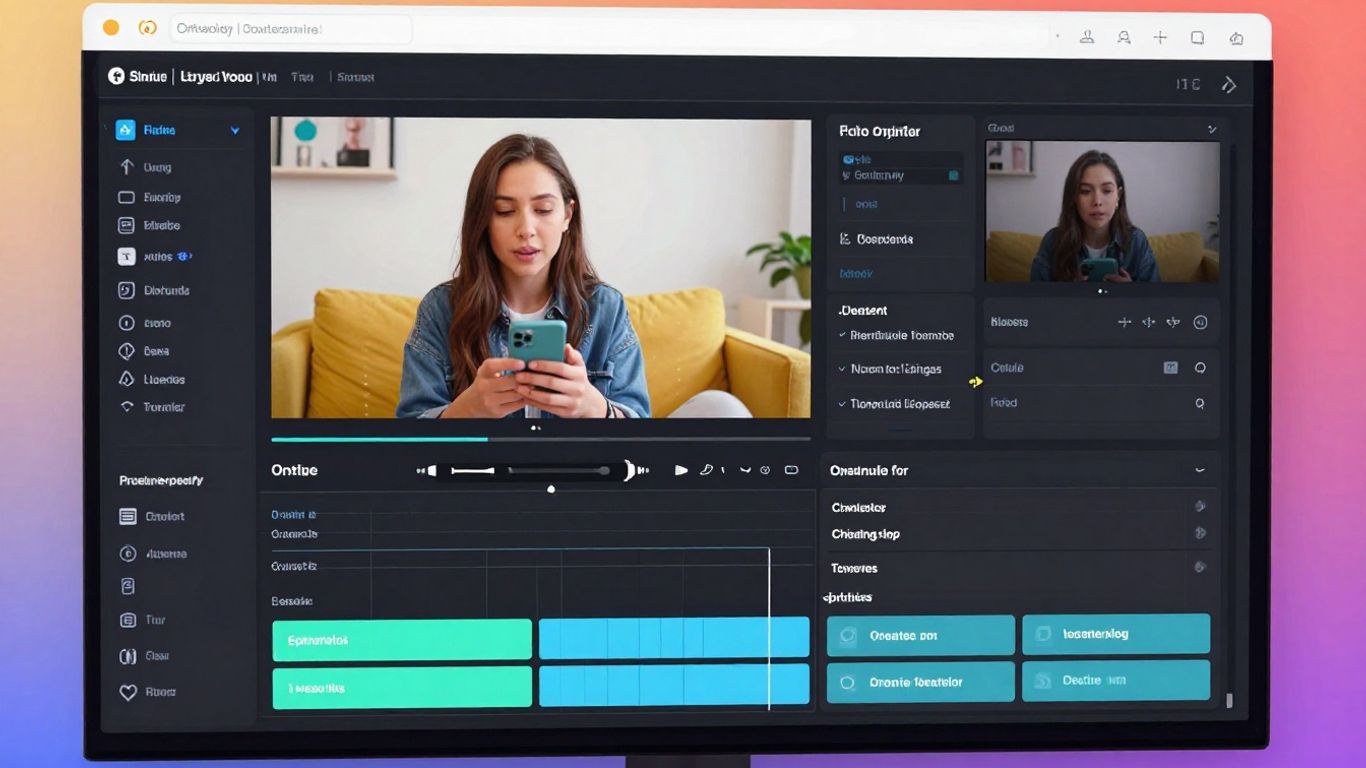Select the white T text tool icon
The width and height of the screenshot is (1366, 768).
pyautogui.click(x=126, y=256)
